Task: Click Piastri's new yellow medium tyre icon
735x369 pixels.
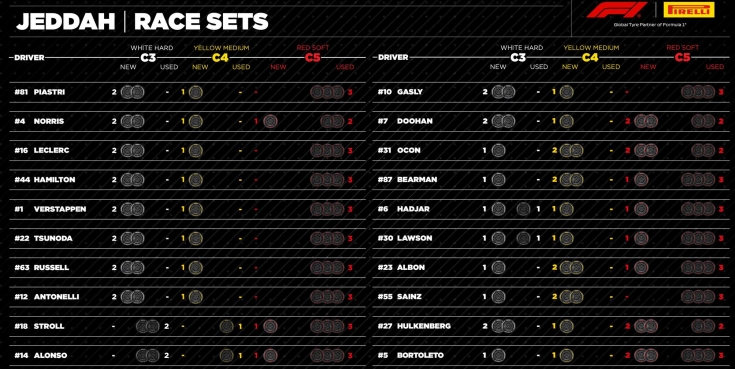Action: point(195,92)
